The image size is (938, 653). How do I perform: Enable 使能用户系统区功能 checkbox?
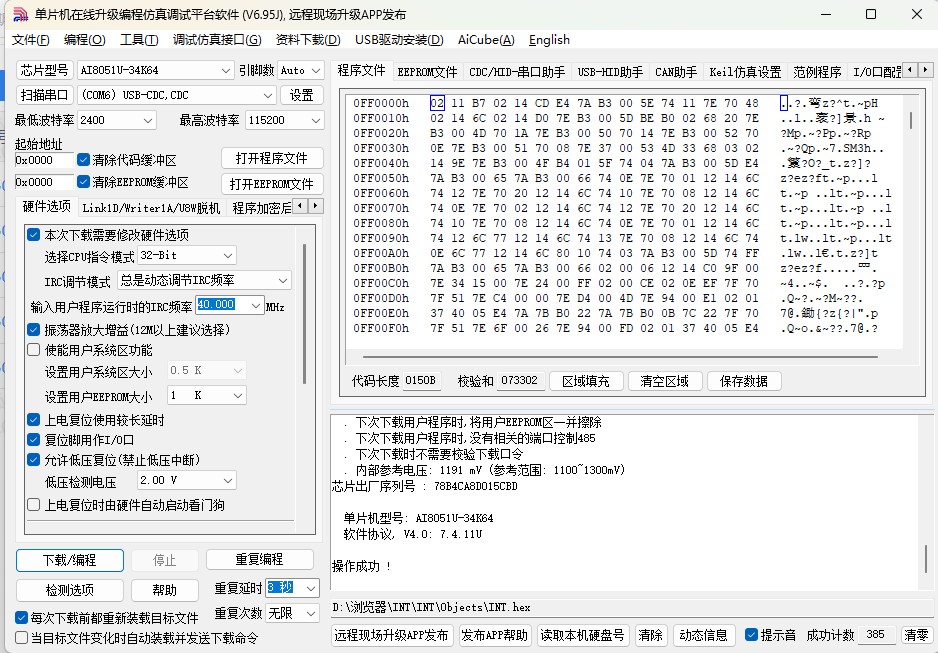[34, 350]
